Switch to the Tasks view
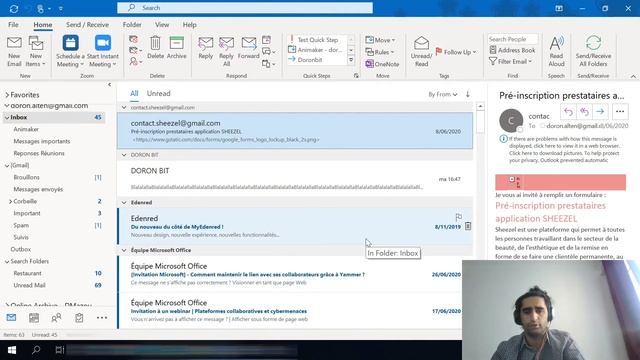This screenshot has width=640, height=360. coord(79,318)
